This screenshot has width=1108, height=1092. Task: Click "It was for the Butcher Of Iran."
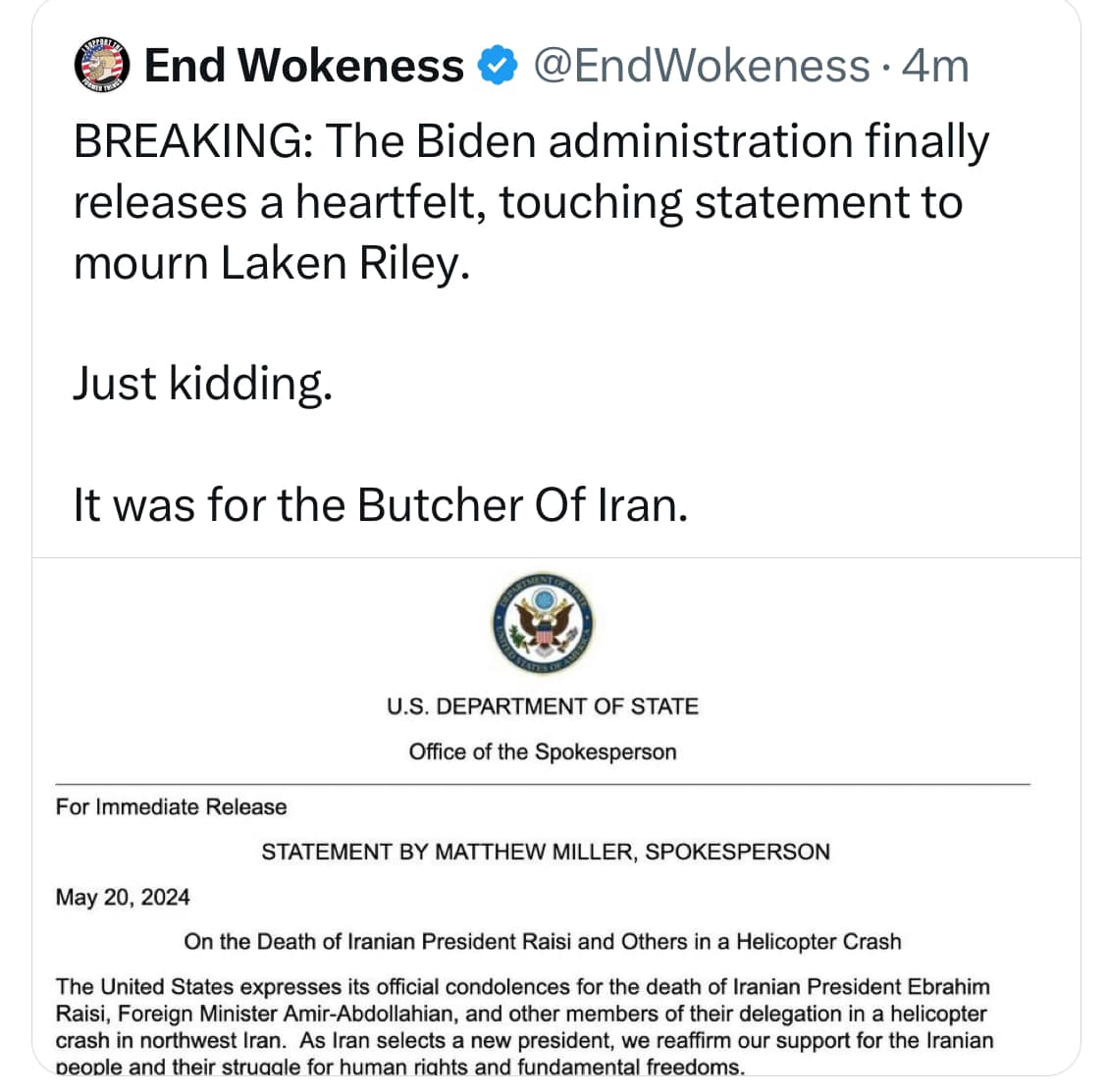381,505
